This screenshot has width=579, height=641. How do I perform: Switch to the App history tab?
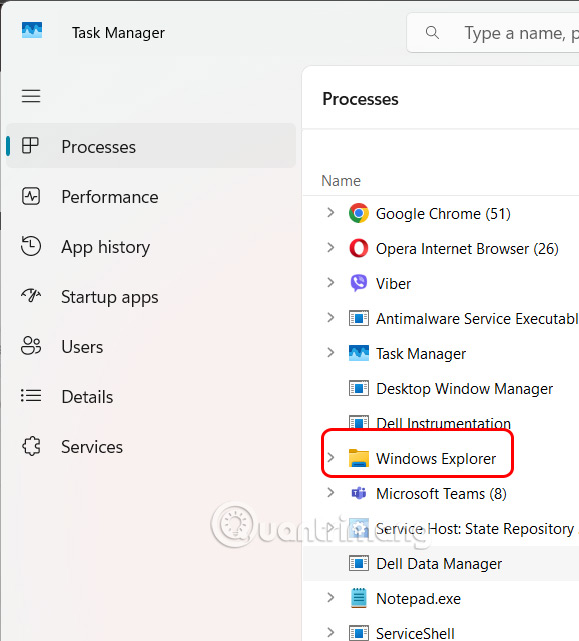pos(150,247)
